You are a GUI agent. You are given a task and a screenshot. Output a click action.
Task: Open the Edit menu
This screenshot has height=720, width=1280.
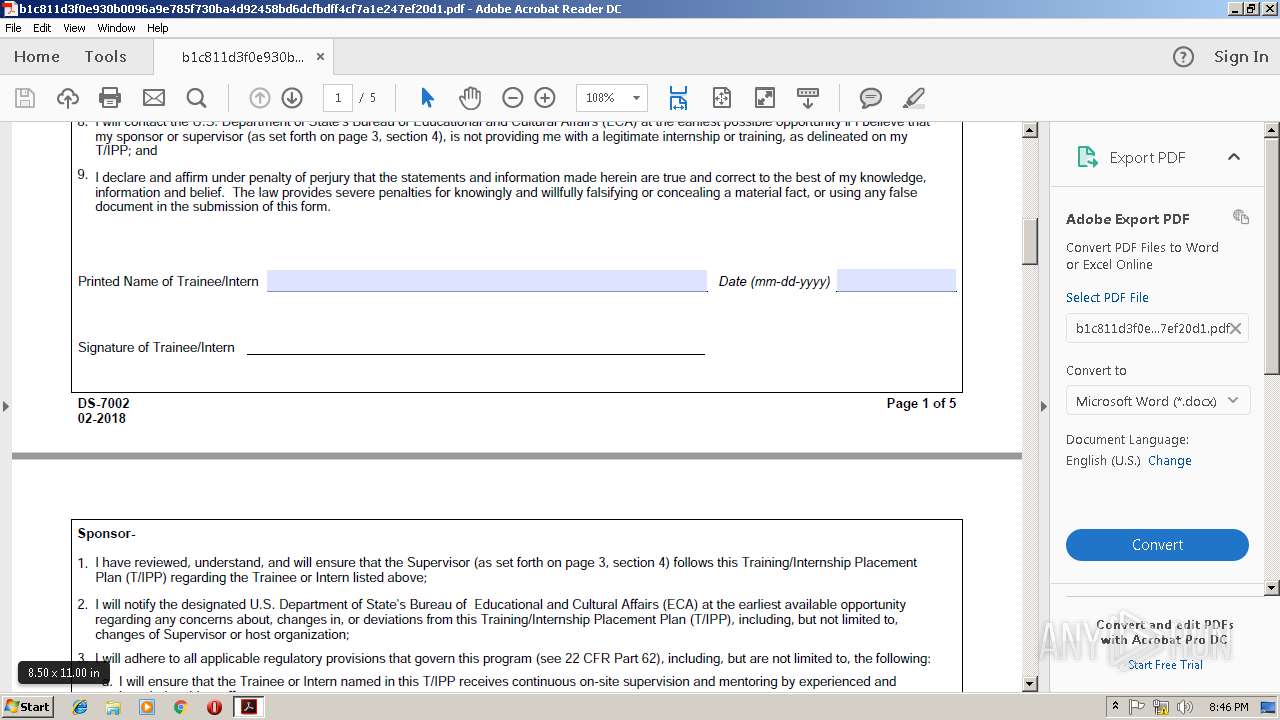point(42,28)
